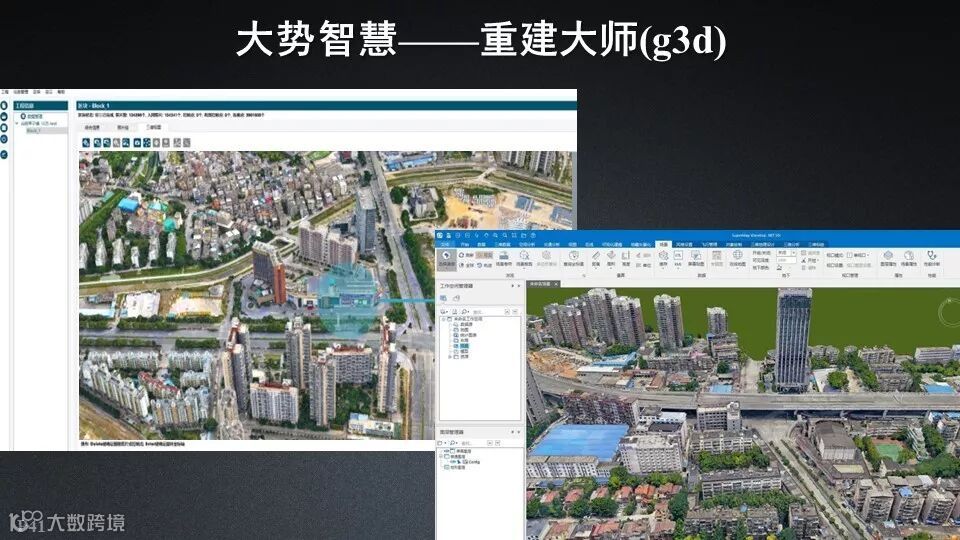Click the 全球 globe view button in SuperMap ribbon
960x540 pixels.
coord(466,265)
